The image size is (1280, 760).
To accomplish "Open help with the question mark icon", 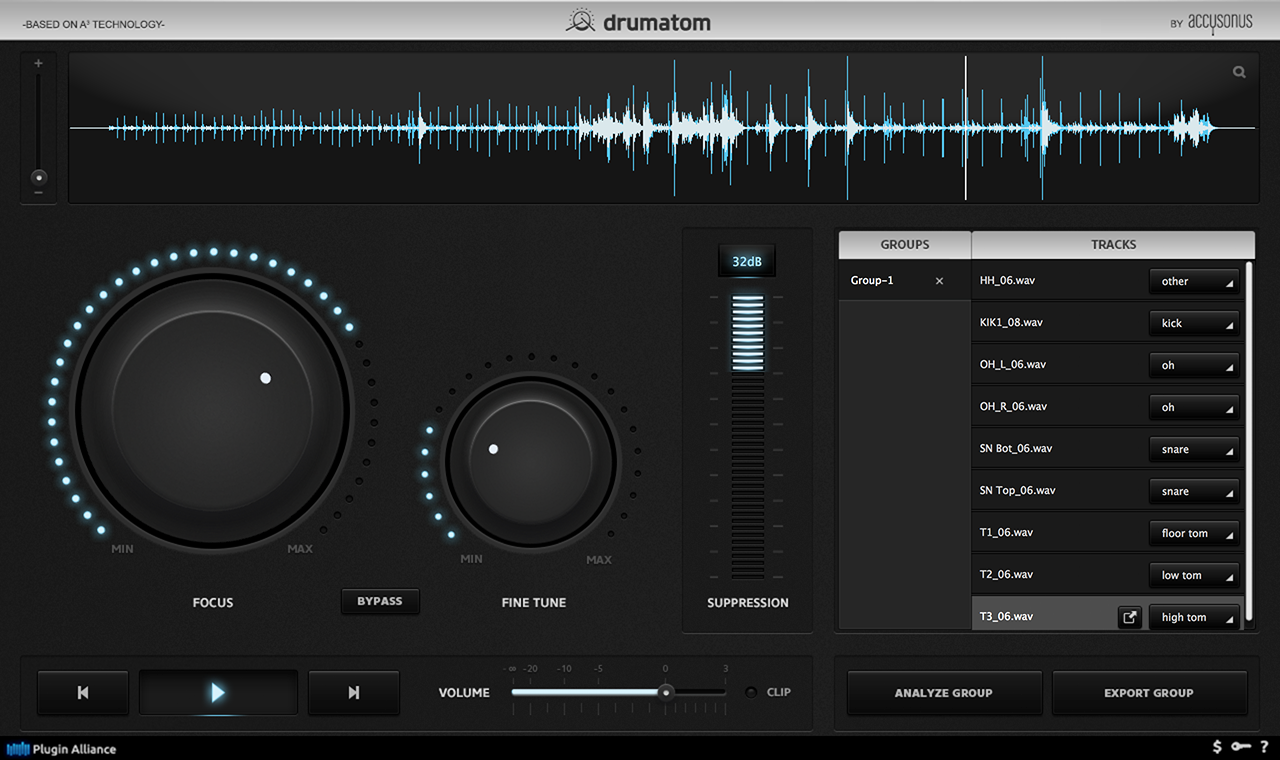I will (x=1264, y=747).
